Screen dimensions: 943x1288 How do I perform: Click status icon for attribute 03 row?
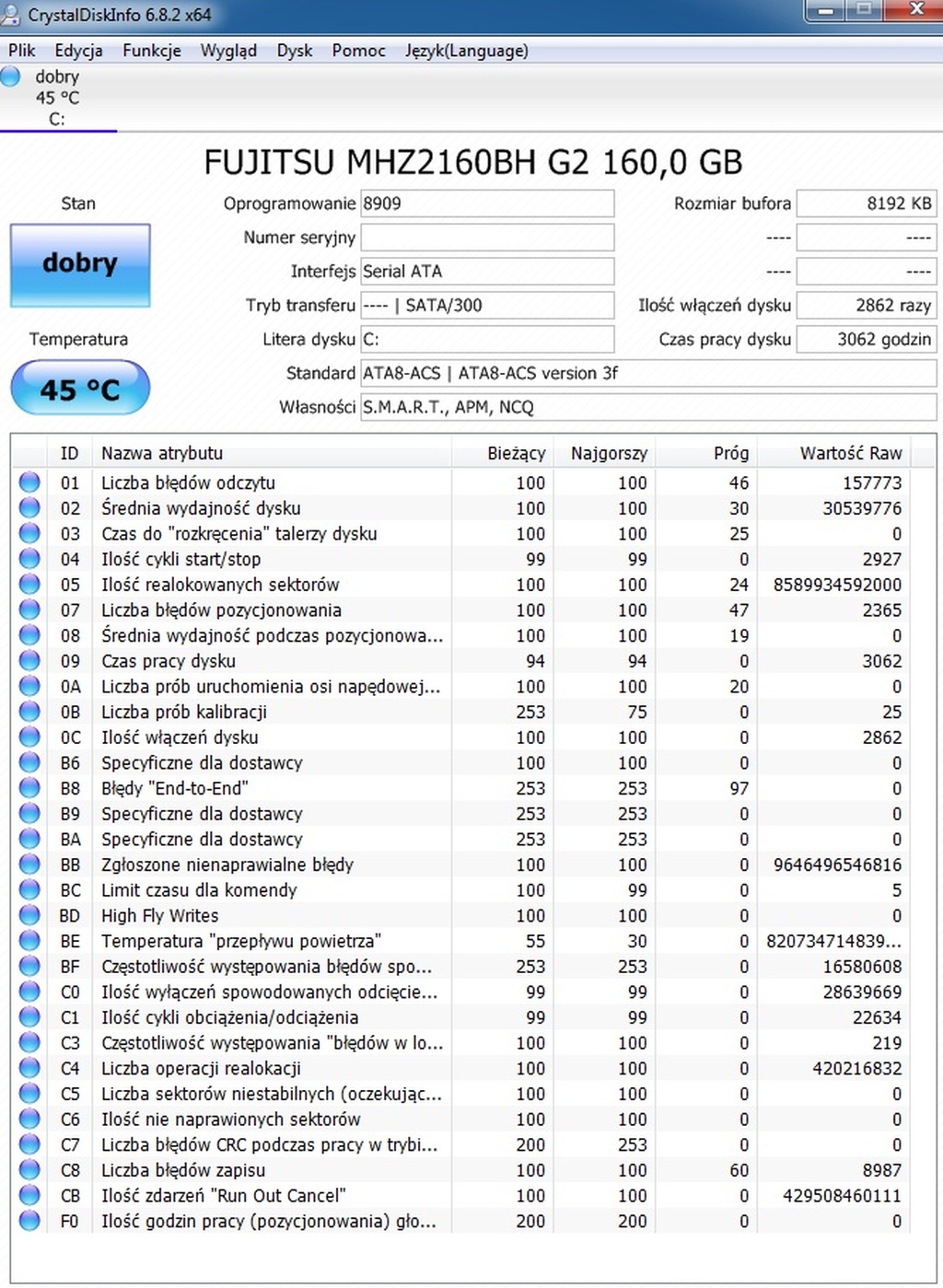pos(29,533)
